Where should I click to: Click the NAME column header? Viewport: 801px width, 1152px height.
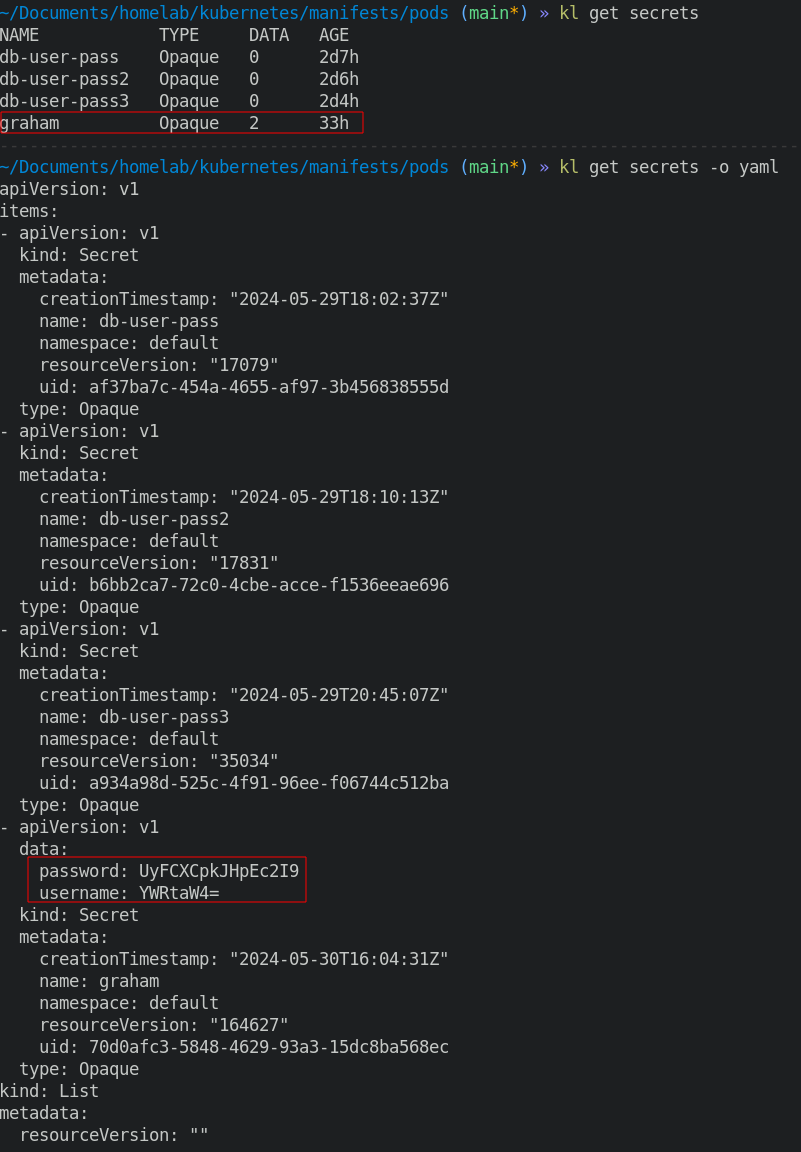coord(20,35)
